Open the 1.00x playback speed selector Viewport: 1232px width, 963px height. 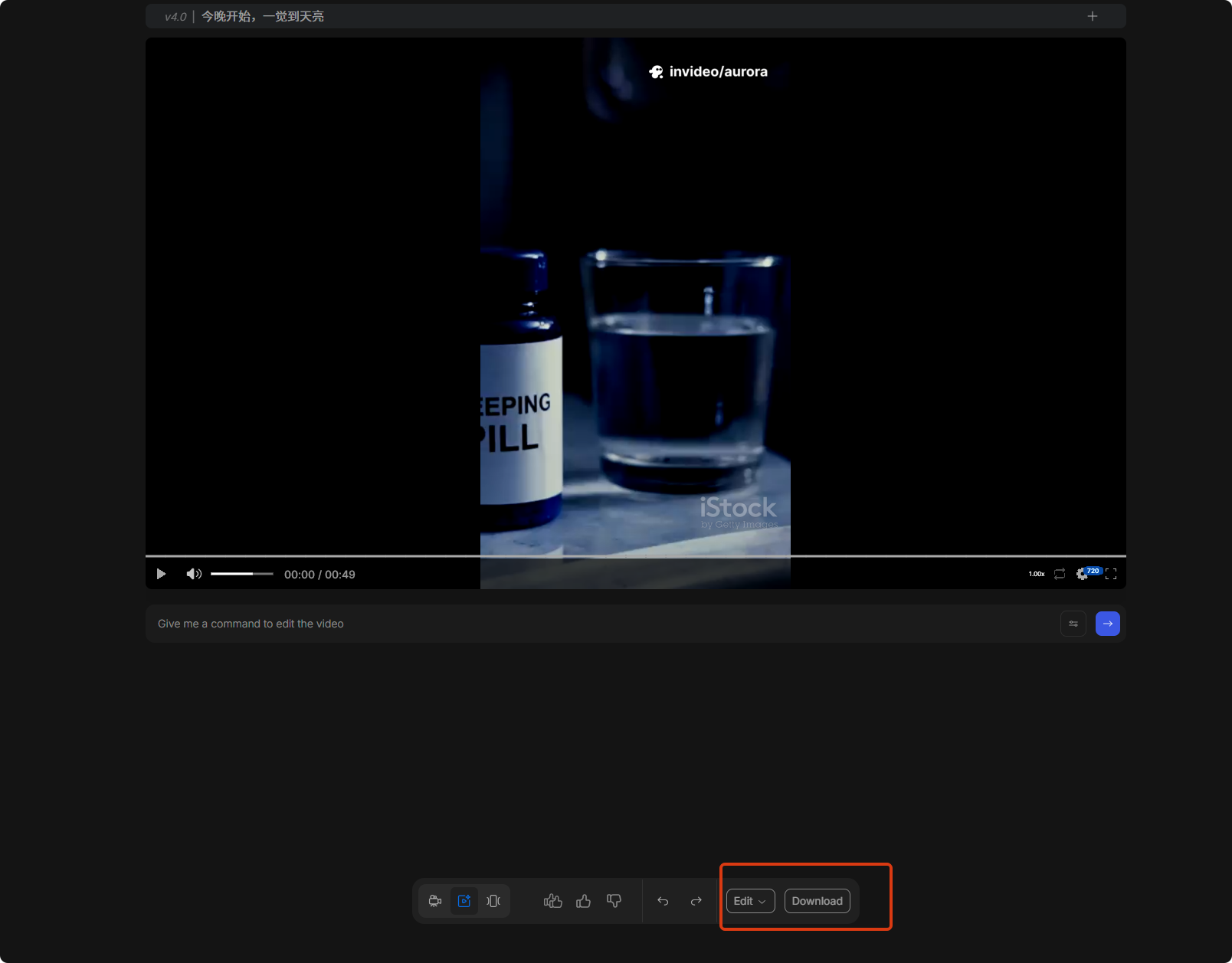(1037, 574)
